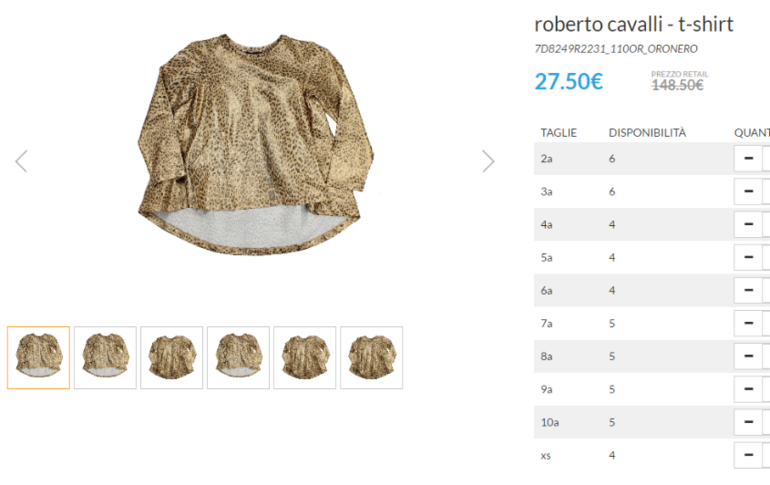Decrease quantity for size xs

pyautogui.click(x=748, y=455)
